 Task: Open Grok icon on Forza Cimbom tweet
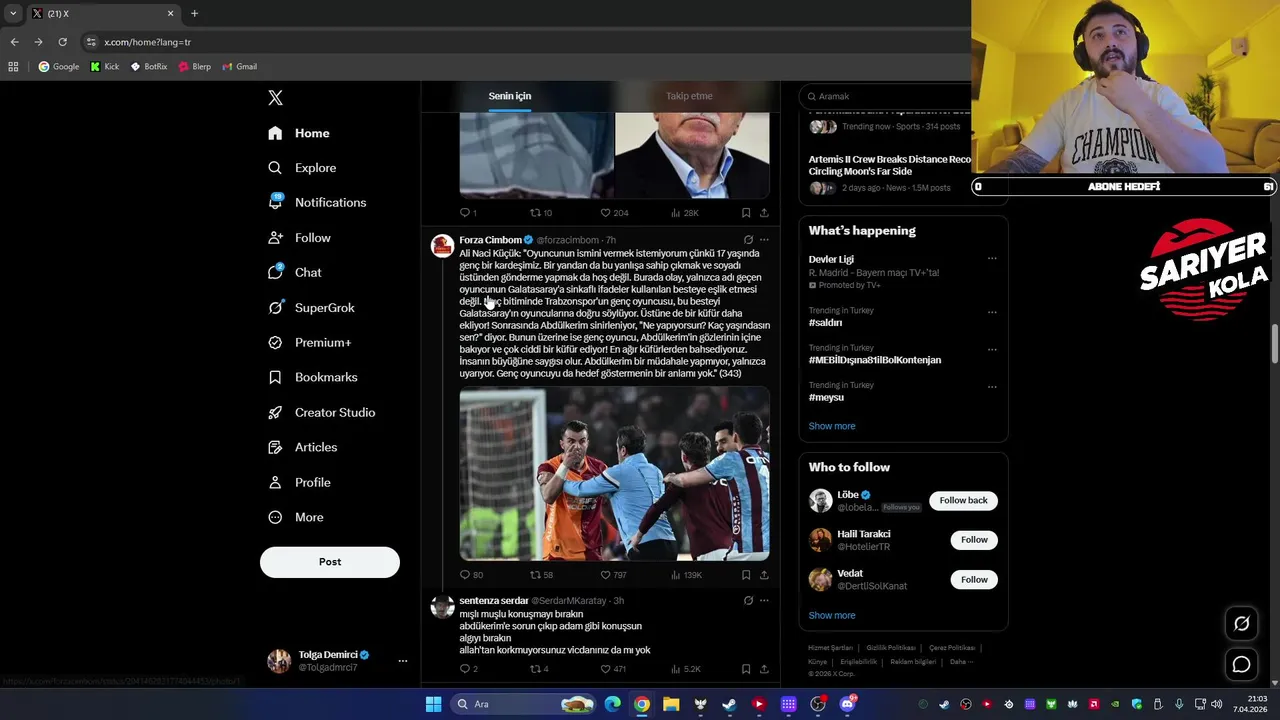click(x=748, y=240)
